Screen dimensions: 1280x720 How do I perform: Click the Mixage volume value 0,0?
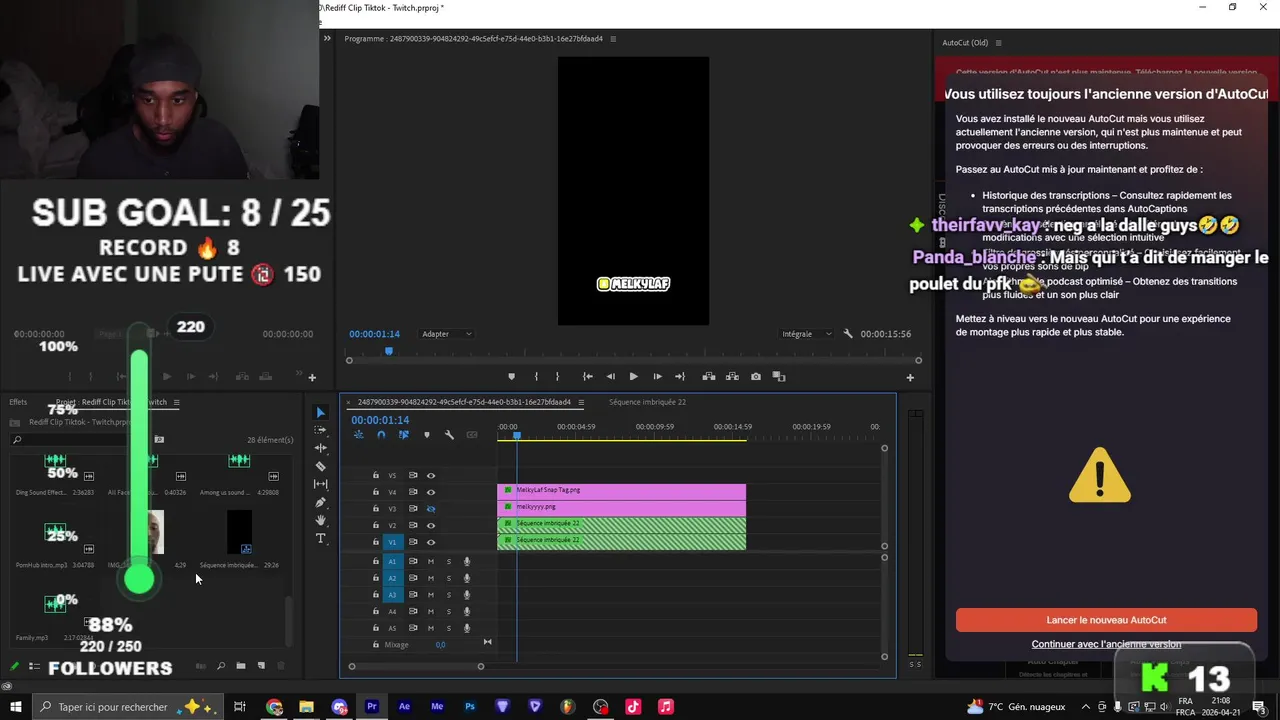[x=440, y=645]
